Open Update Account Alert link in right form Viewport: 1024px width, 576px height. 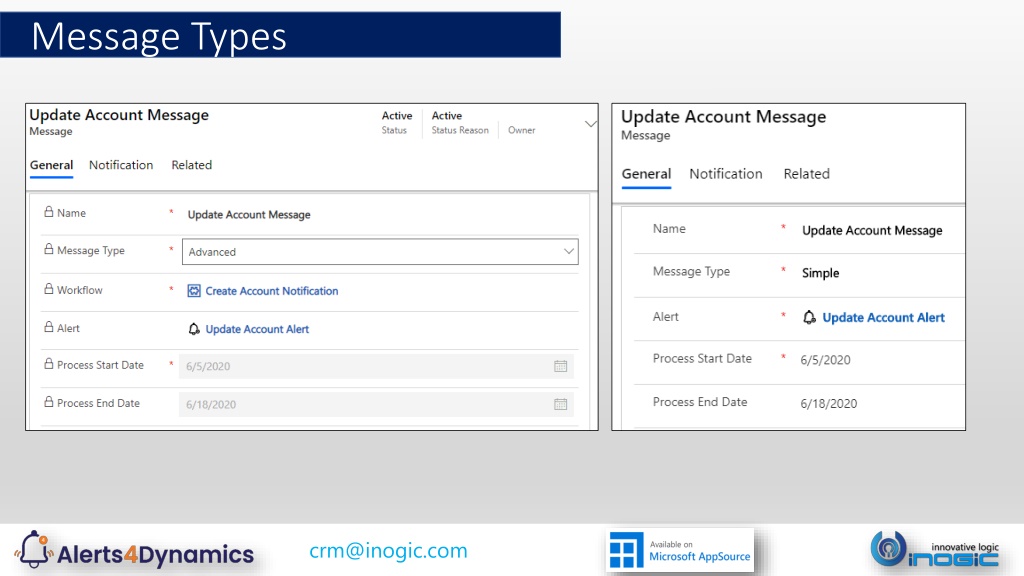(884, 317)
